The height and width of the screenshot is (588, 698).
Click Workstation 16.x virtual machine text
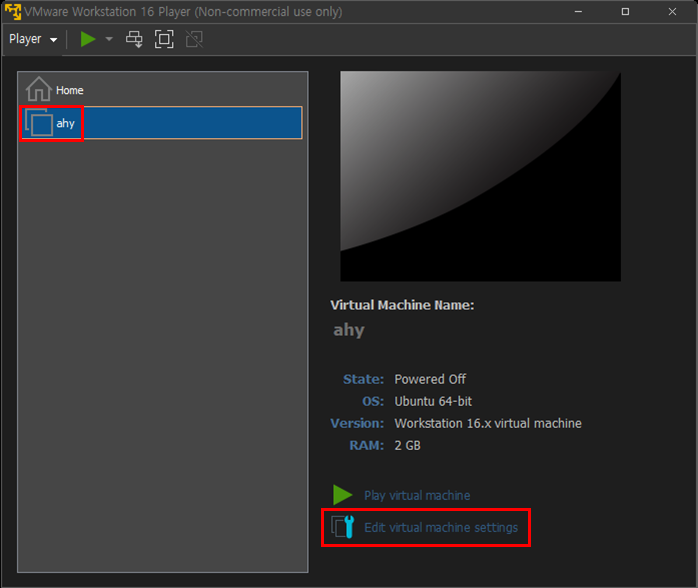coord(488,423)
